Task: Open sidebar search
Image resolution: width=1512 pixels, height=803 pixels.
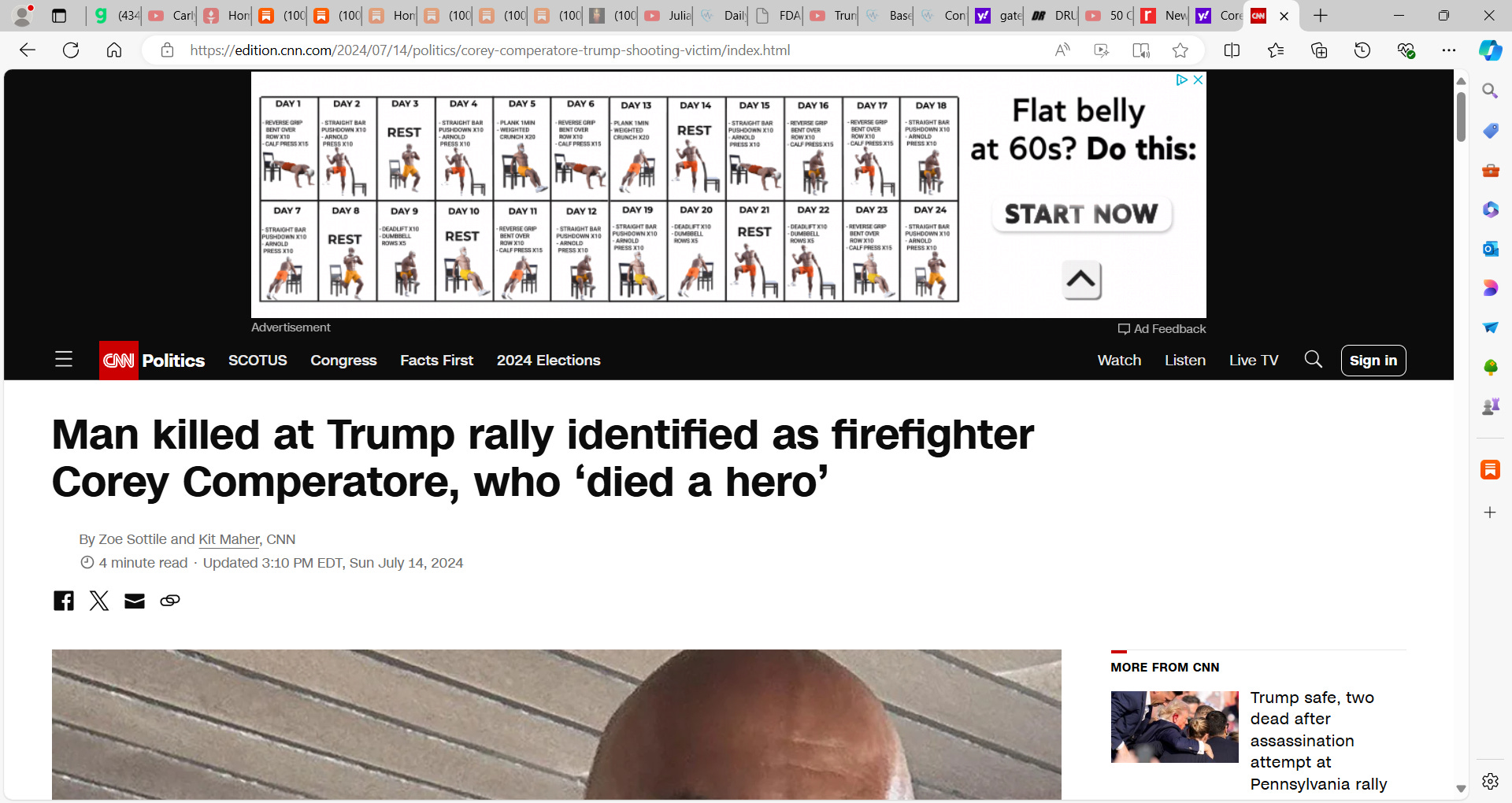Action: (x=1490, y=91)
